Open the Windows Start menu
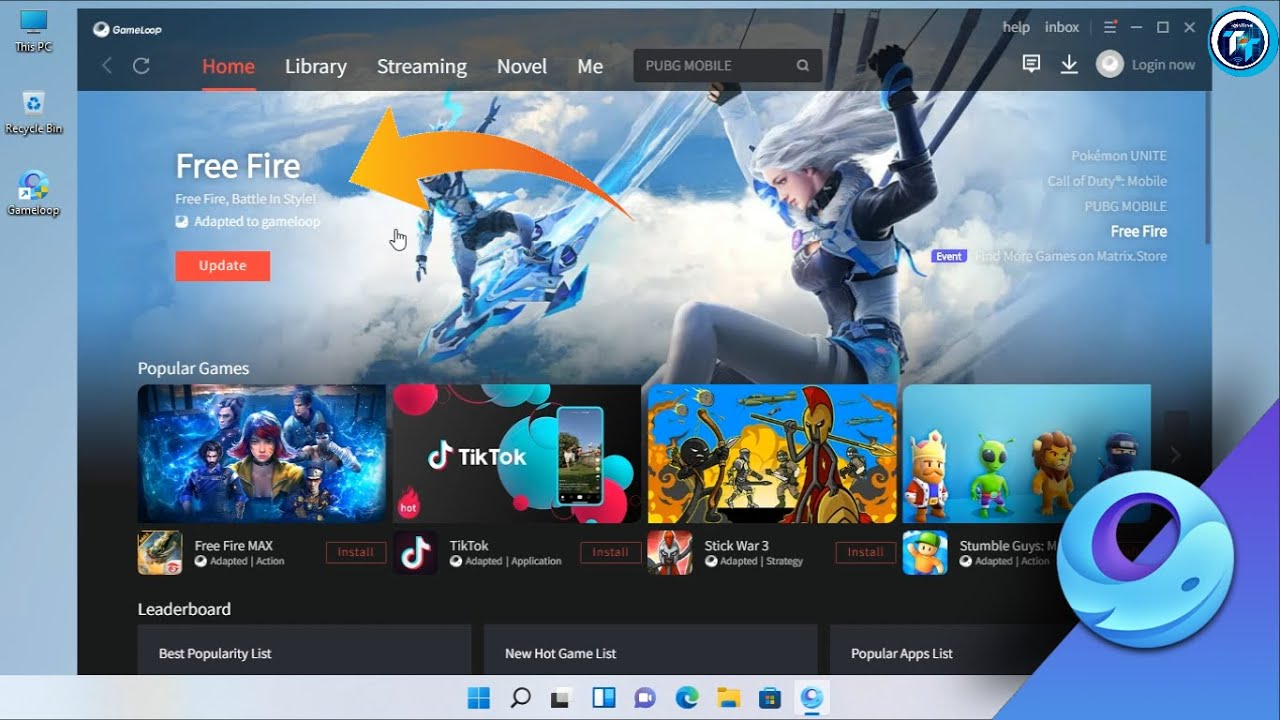The height and width of the screenshot is (720, 1280). tap(479, 697)
